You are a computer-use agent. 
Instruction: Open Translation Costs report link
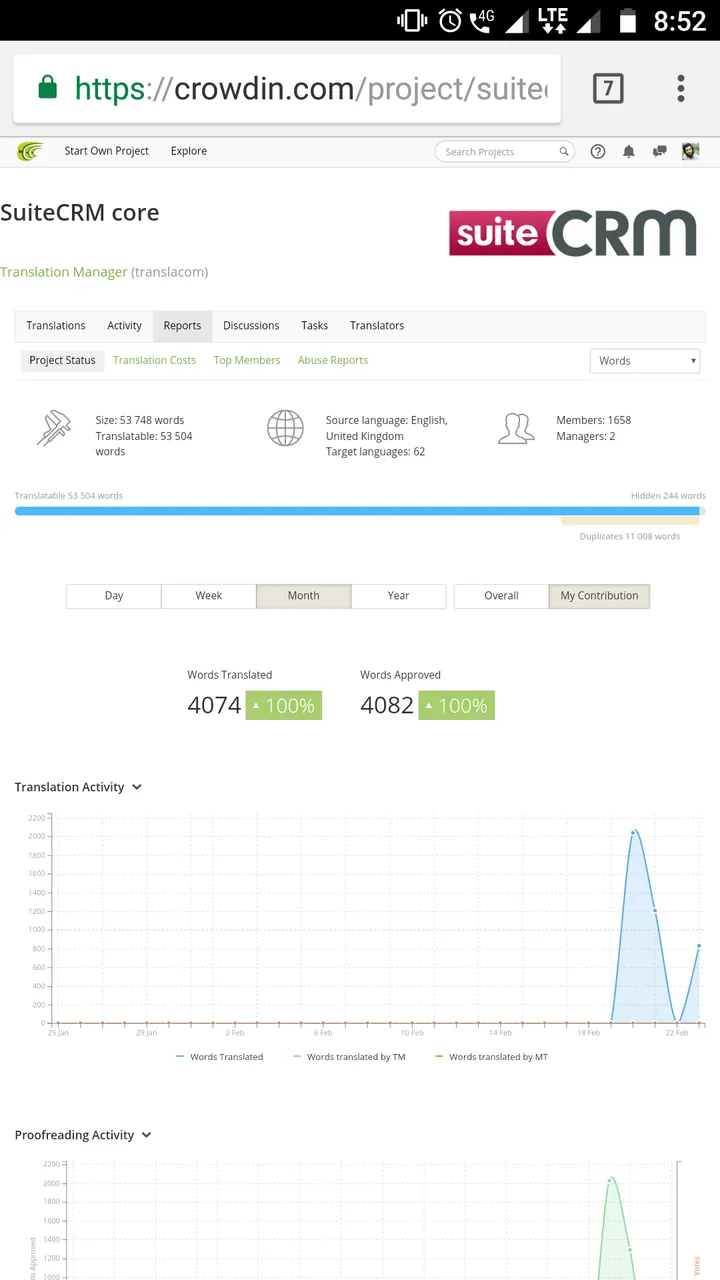tap(155, 361)
